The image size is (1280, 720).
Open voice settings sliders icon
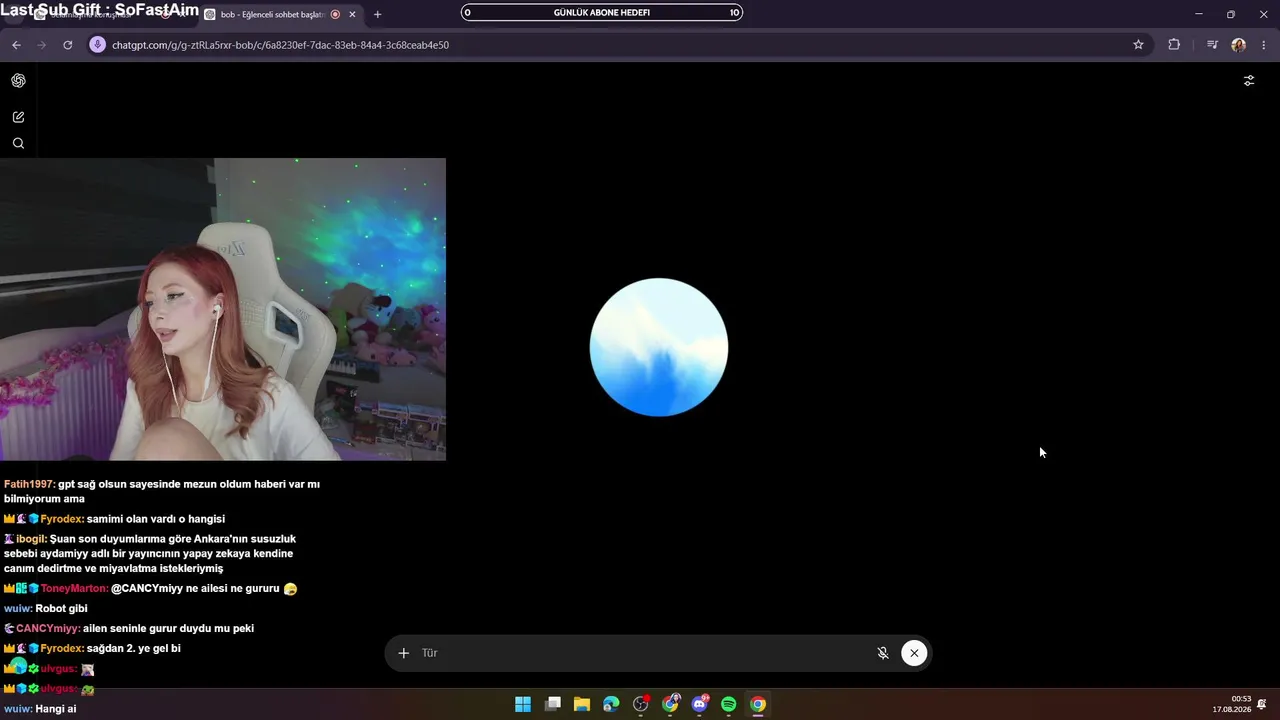coord(1249,81)
